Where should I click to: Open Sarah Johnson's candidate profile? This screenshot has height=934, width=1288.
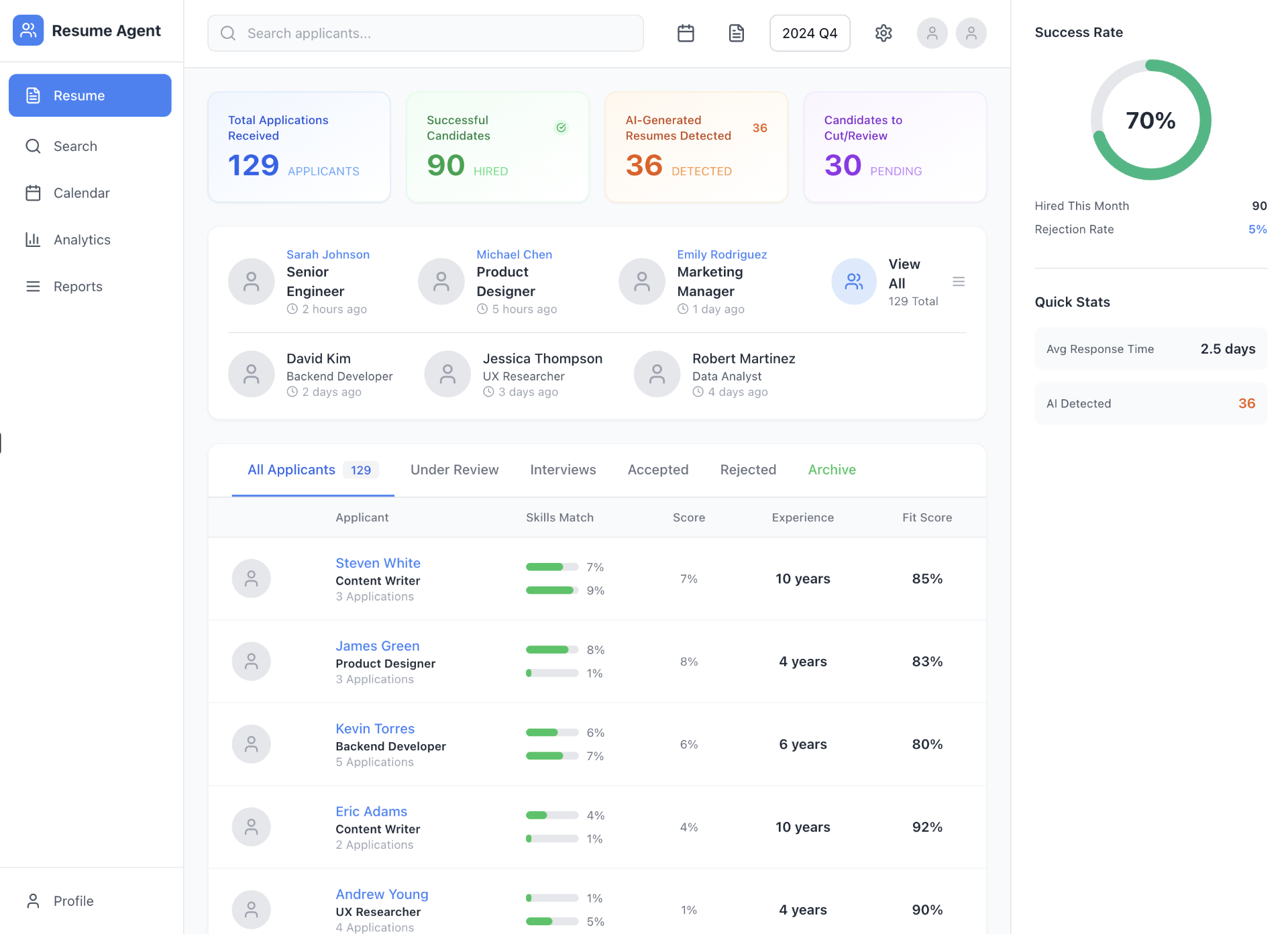click(x=328, y=254)
